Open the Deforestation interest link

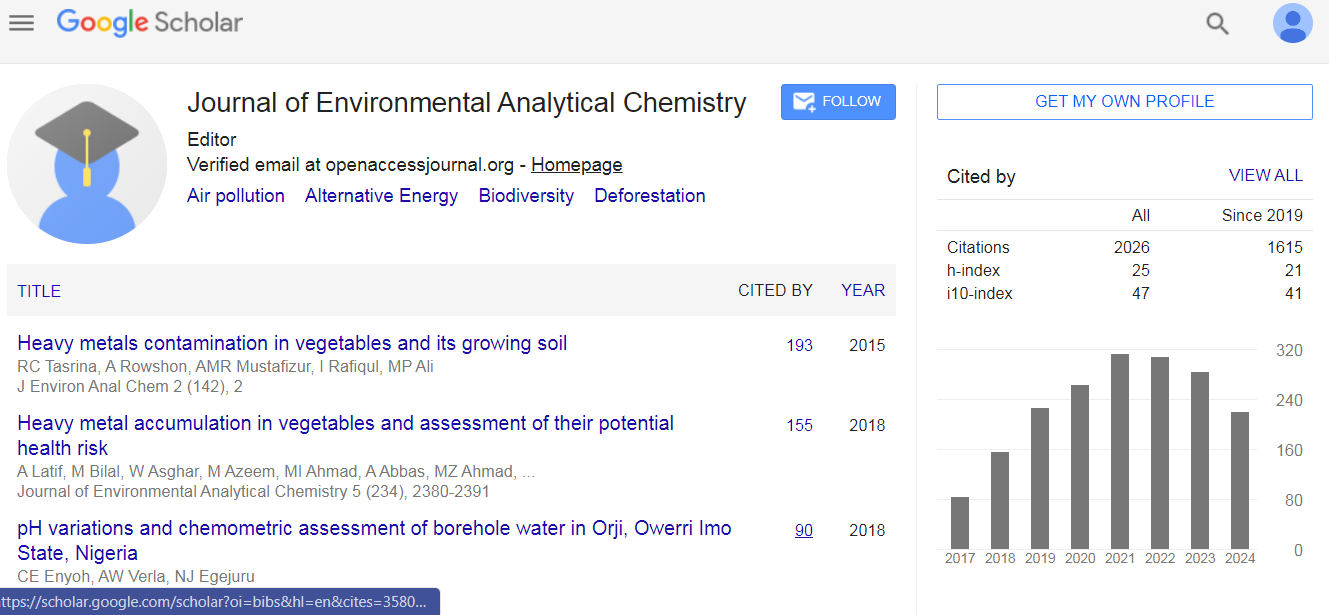click(650, 196)
